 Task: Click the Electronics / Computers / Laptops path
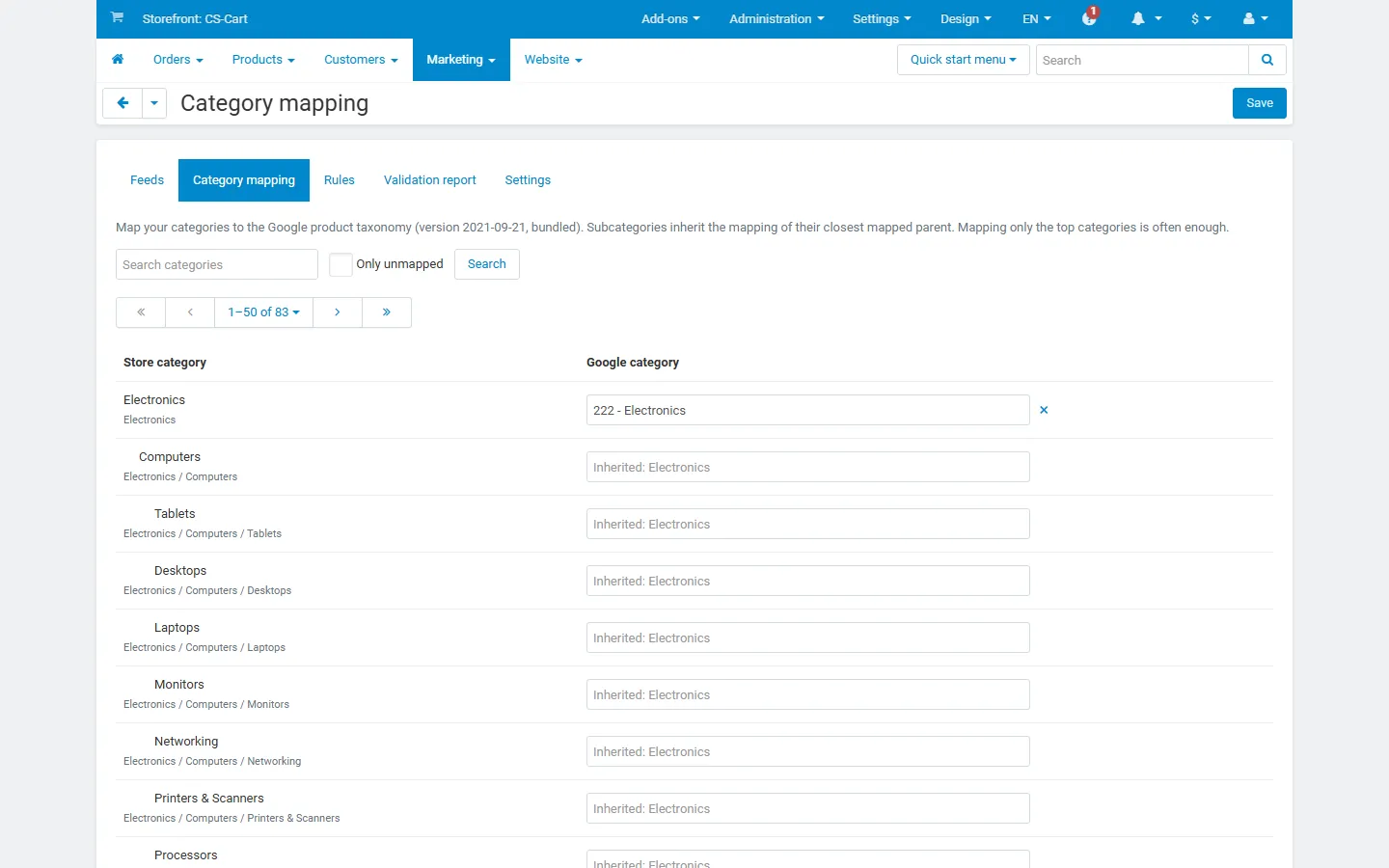click(204, 648)
